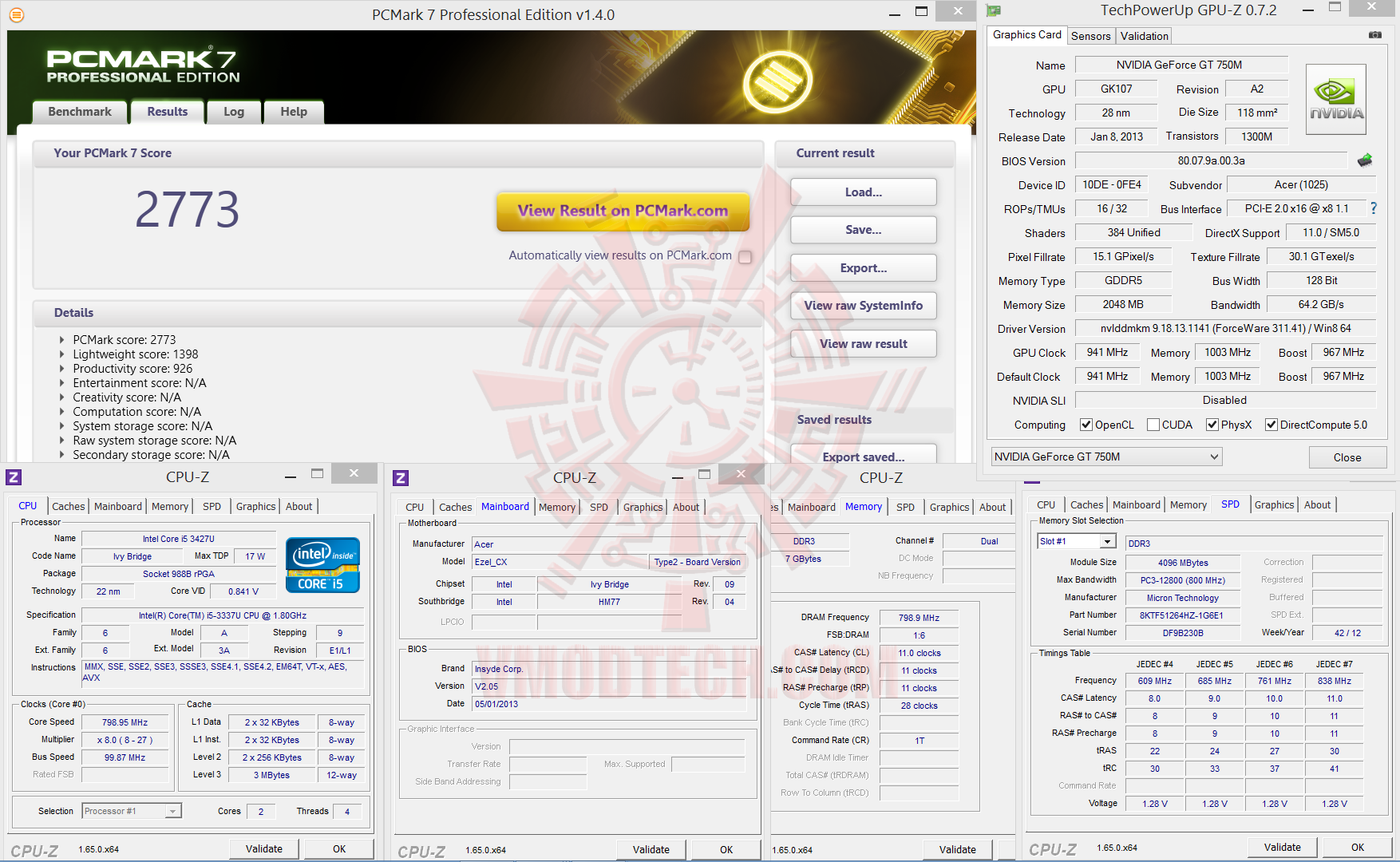This screenshot has height=862, width=1400.
Task: Open the Processor #1 selection dropdown
Action: 132,811
